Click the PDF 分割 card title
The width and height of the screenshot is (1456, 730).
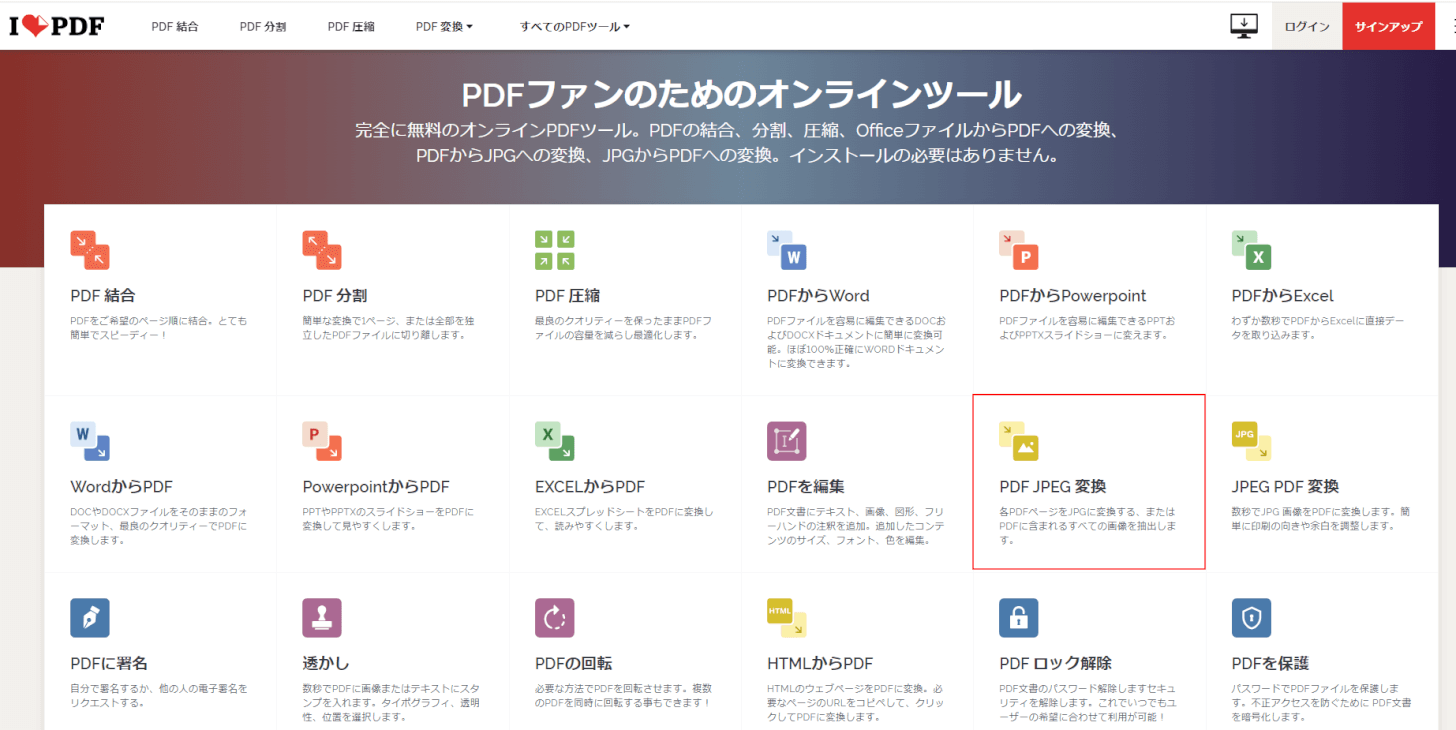coord(335,296)
